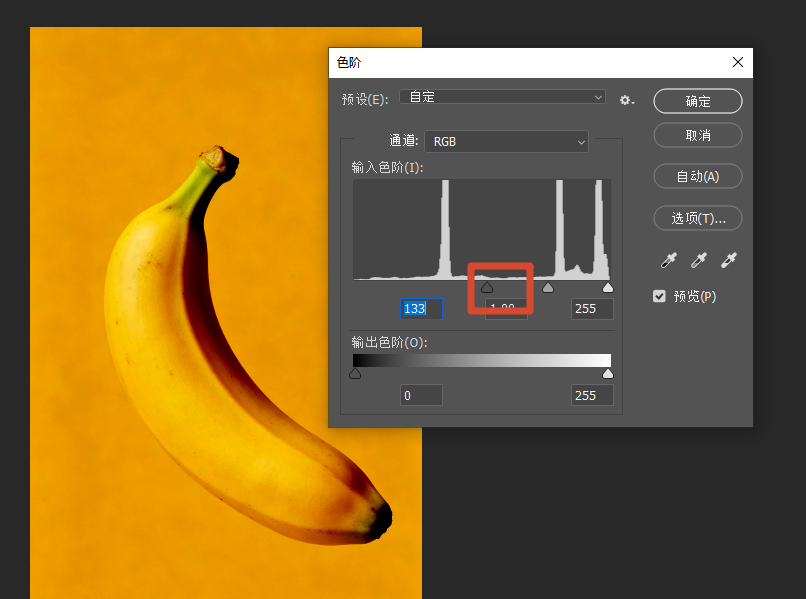Open 选项(T)... settings
This screenshot has width=806, height=599.
(698, 219)
